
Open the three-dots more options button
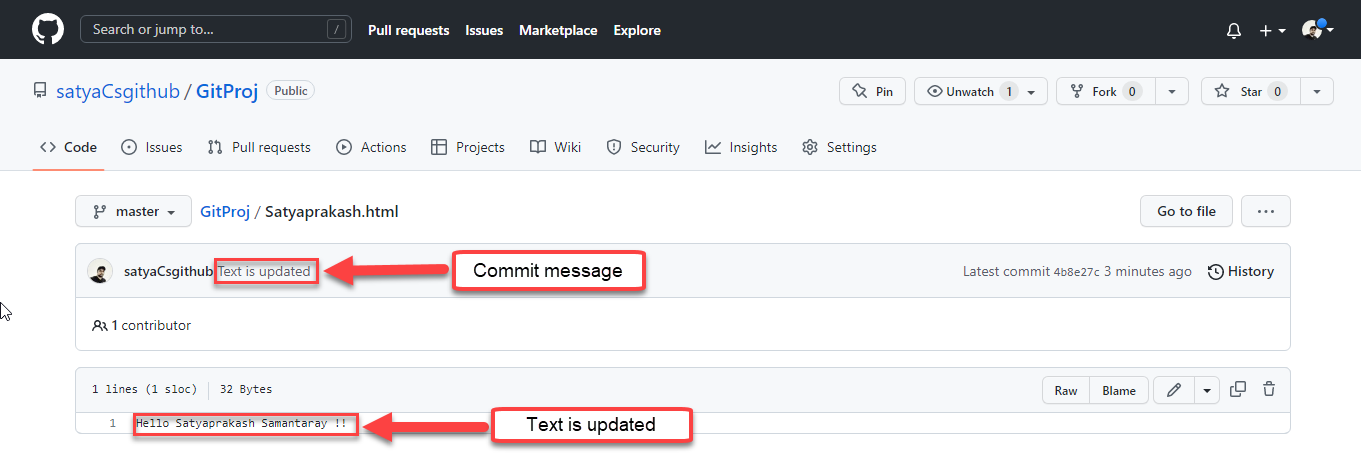[x=1265, y=211]
